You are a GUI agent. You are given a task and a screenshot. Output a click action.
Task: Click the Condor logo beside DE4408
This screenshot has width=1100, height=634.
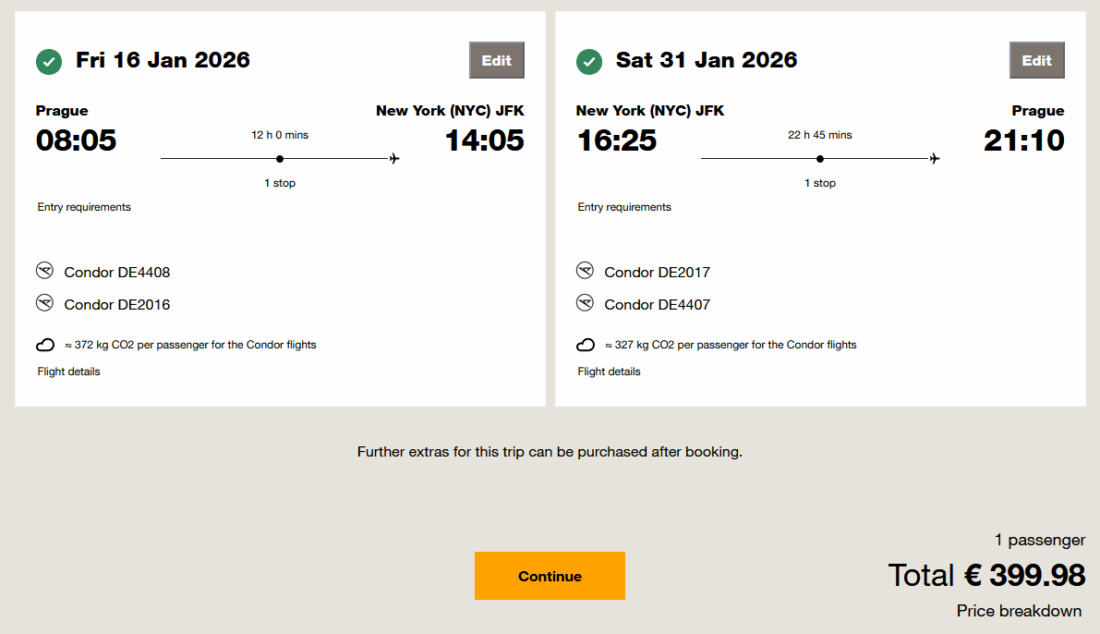[x=44, y=271]
